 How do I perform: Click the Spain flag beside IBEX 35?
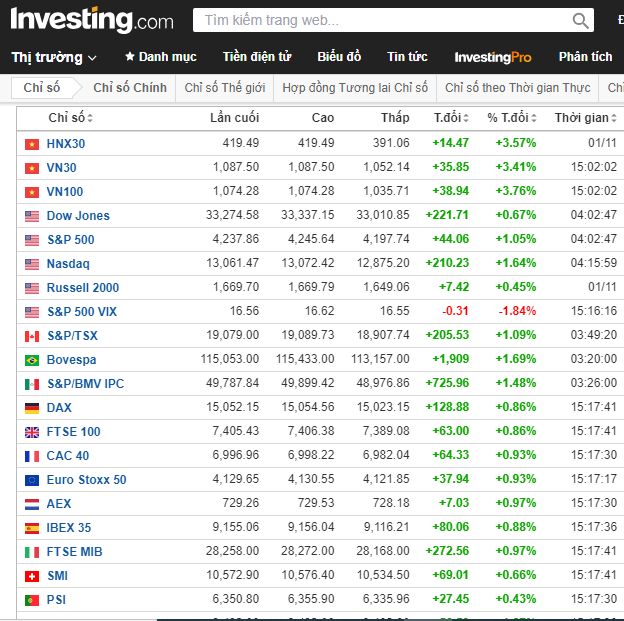click(x=32, y=528)
